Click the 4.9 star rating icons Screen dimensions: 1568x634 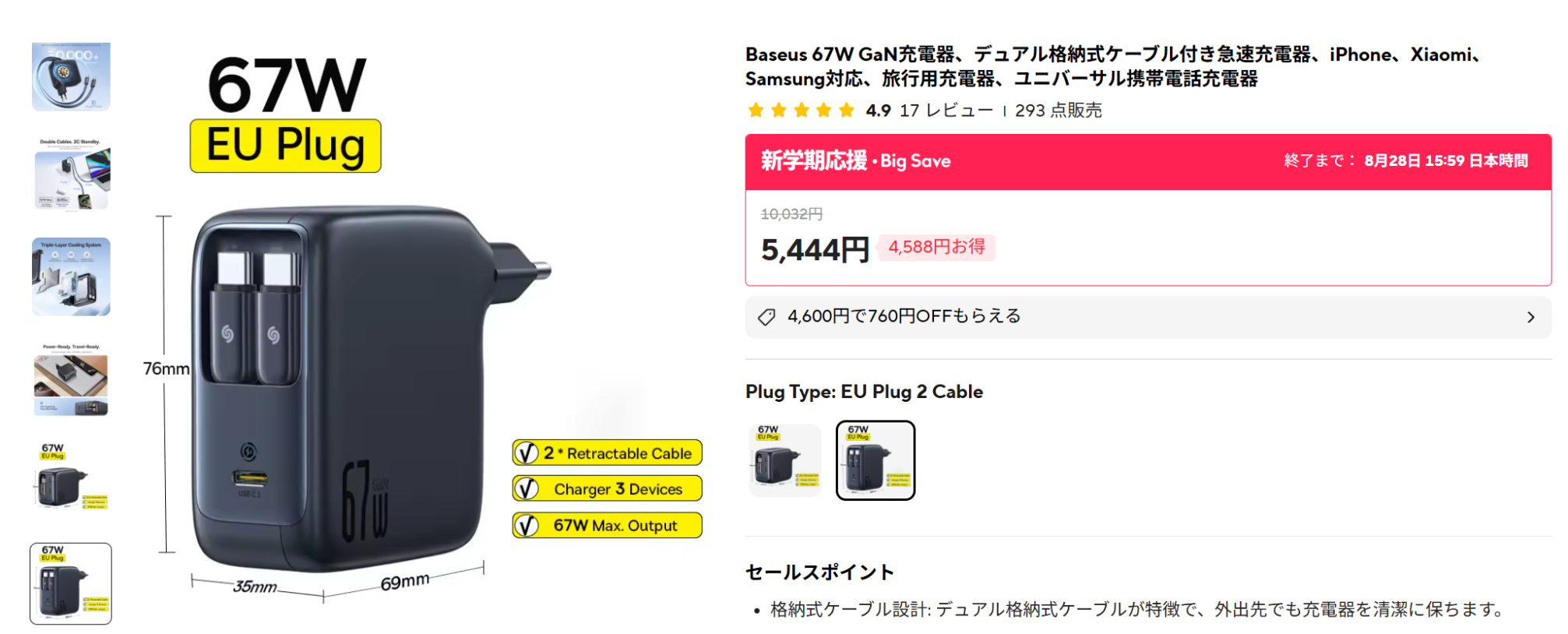pyautogui.click(x=802, y=111)
